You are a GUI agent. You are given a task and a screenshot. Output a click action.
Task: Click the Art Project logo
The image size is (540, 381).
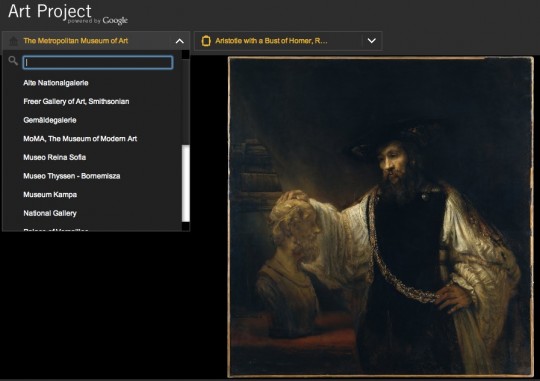click(68, 14)
